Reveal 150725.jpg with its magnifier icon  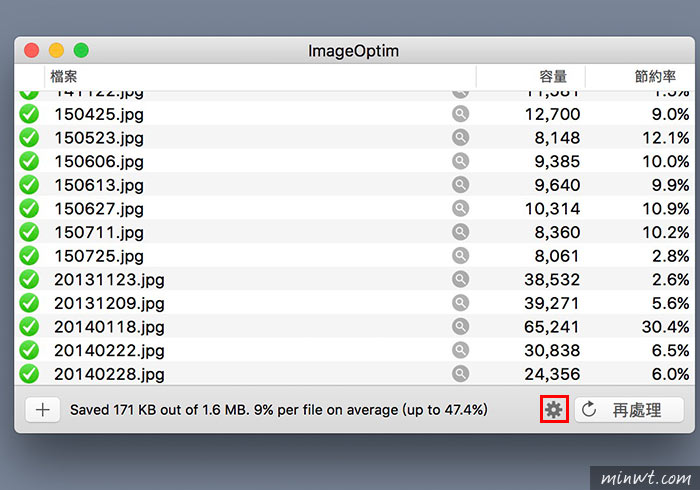pyautogui.click(x=460, y=256)
